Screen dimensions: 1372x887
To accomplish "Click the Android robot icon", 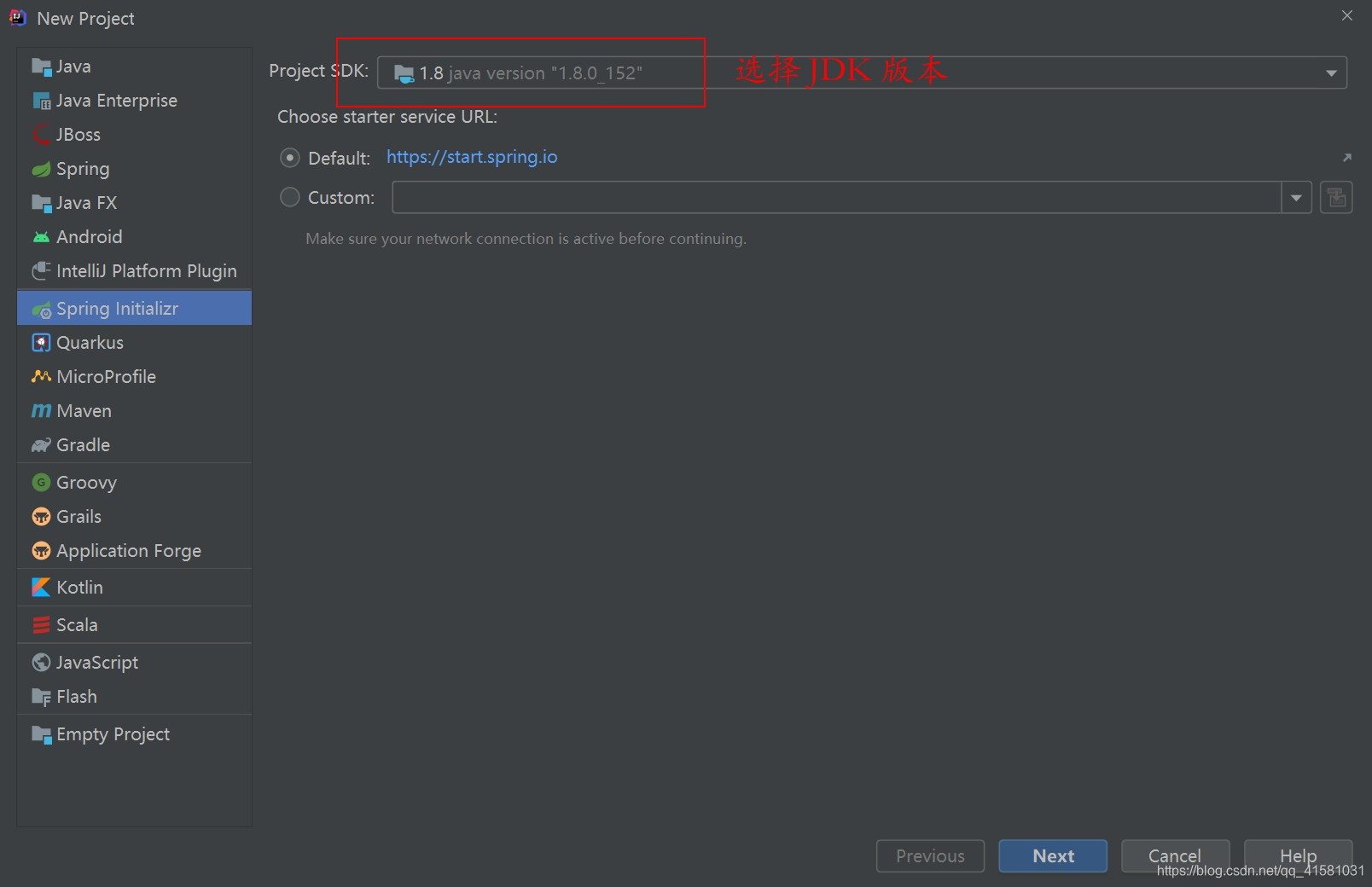I will tap(41, 237).
